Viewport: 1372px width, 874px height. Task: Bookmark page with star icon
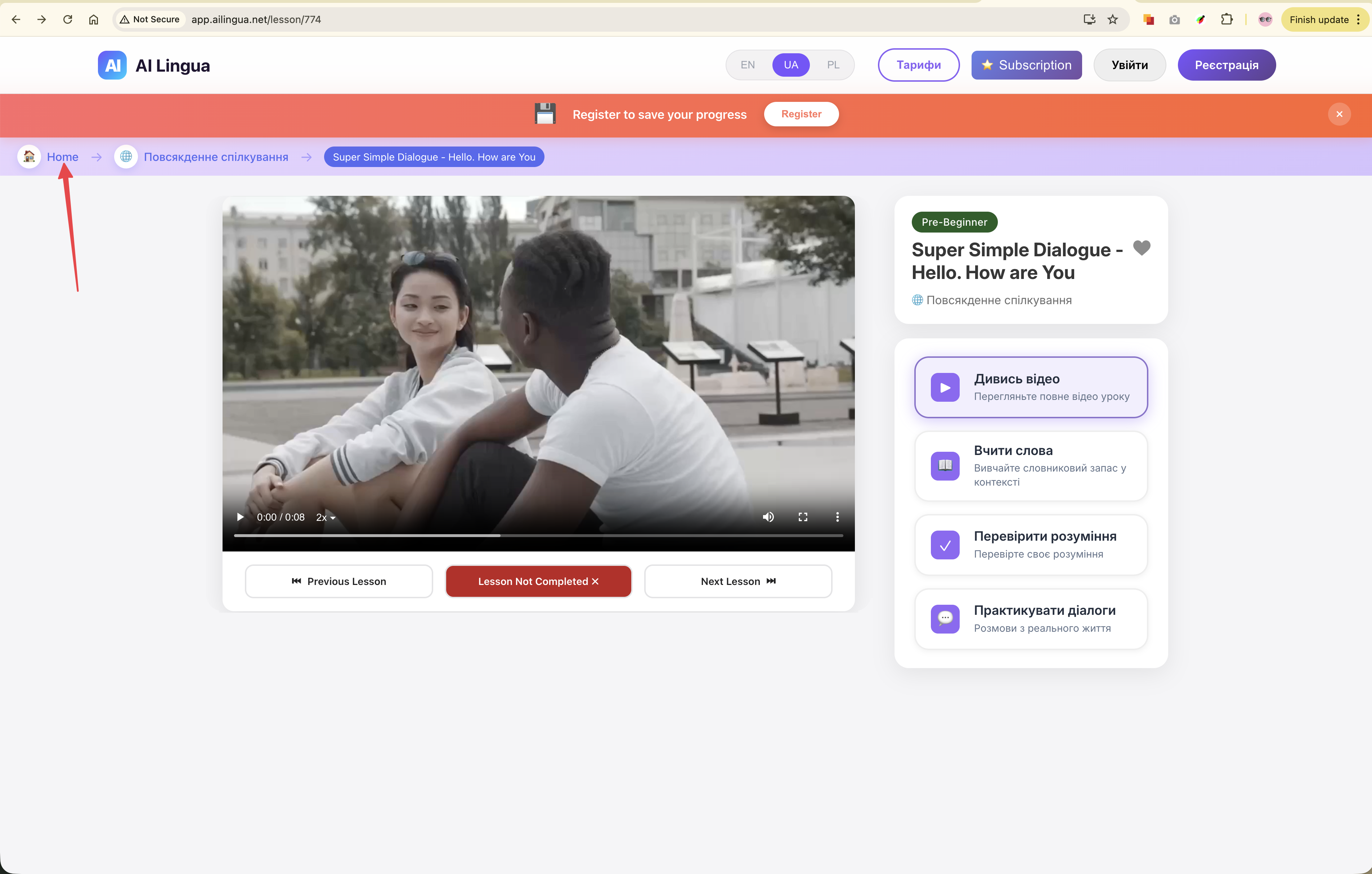tap(1112, 19)
